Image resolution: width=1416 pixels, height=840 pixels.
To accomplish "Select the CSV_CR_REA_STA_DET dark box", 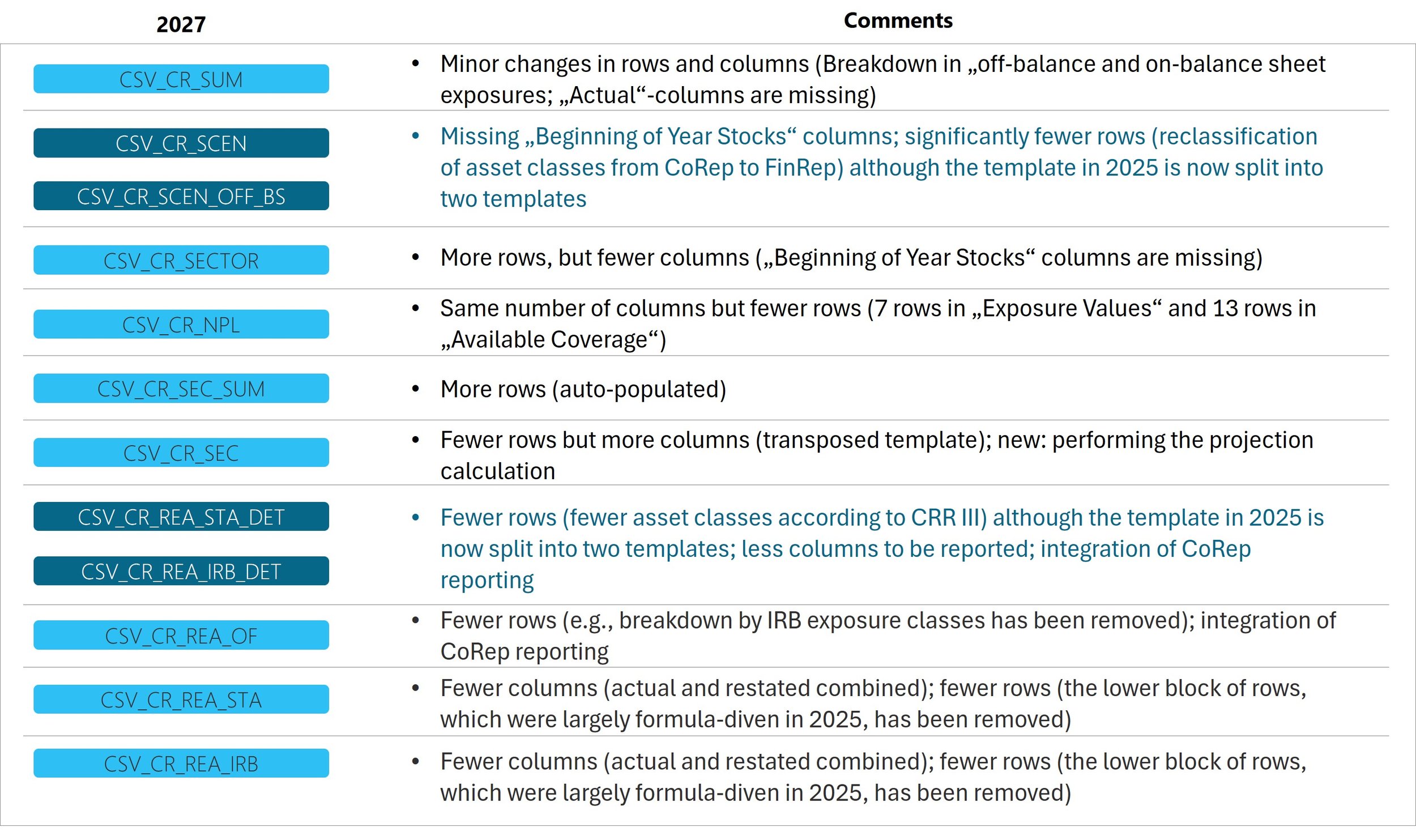I will [181, 517].
